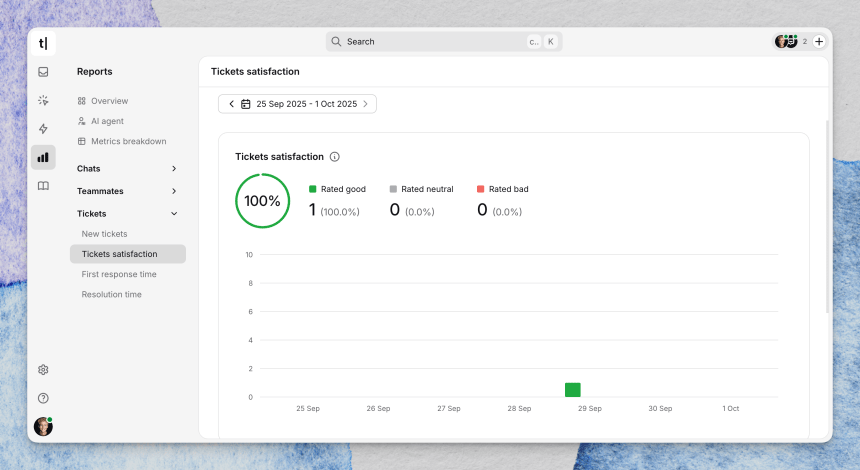
Task: Click the date range 25 Sep 2025 - 1 Oct 2025
Action: click(307, 104)
